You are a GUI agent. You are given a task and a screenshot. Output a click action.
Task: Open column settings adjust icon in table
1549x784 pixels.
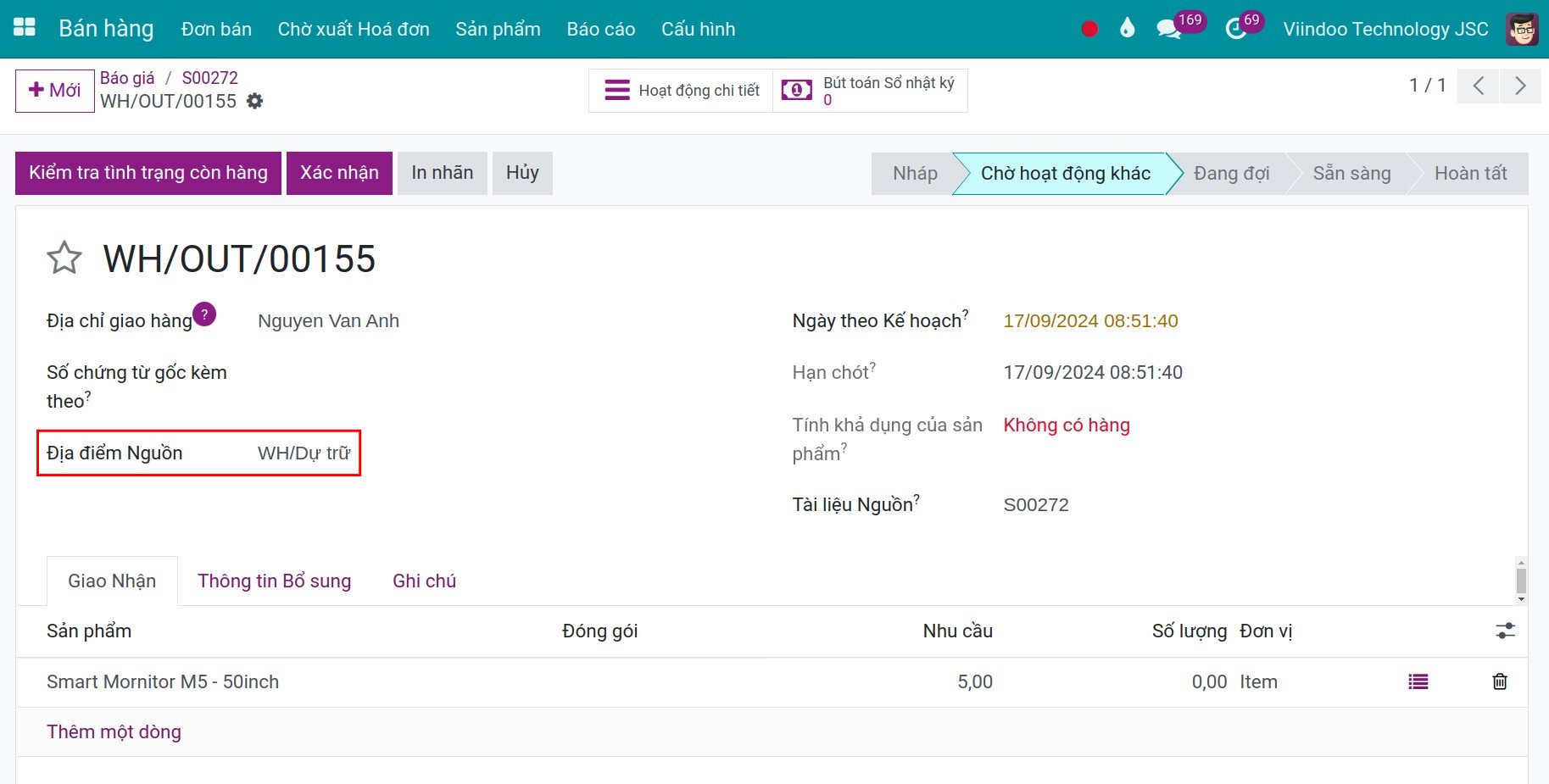pos(1505,631)
